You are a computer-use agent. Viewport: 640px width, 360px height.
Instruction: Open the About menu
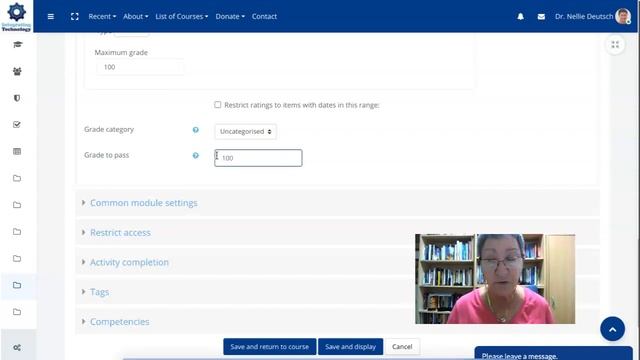coord(136,16)
